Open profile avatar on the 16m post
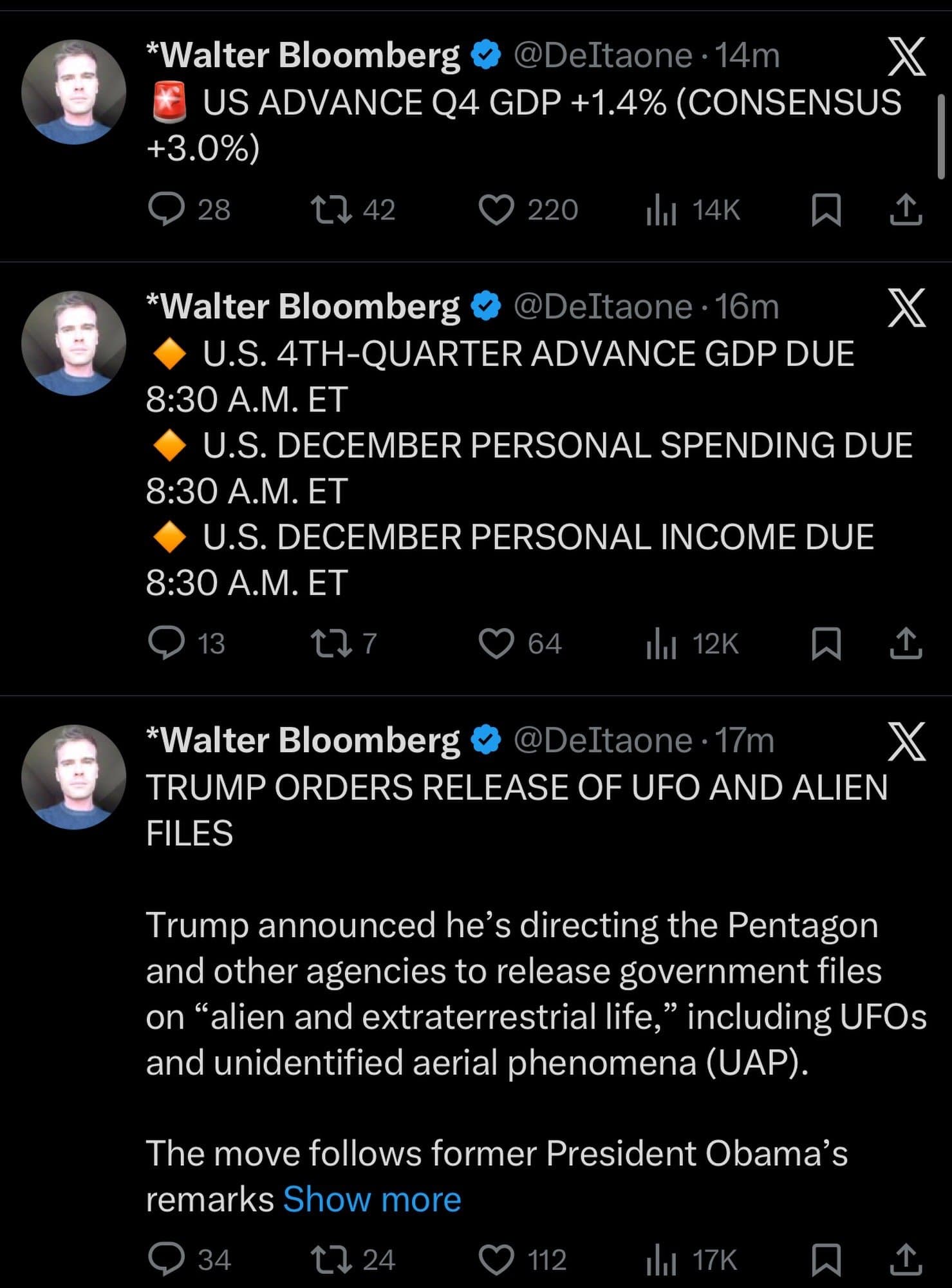Image resolution: width=952 pixels, height=1288 pixels. (73, 343)
